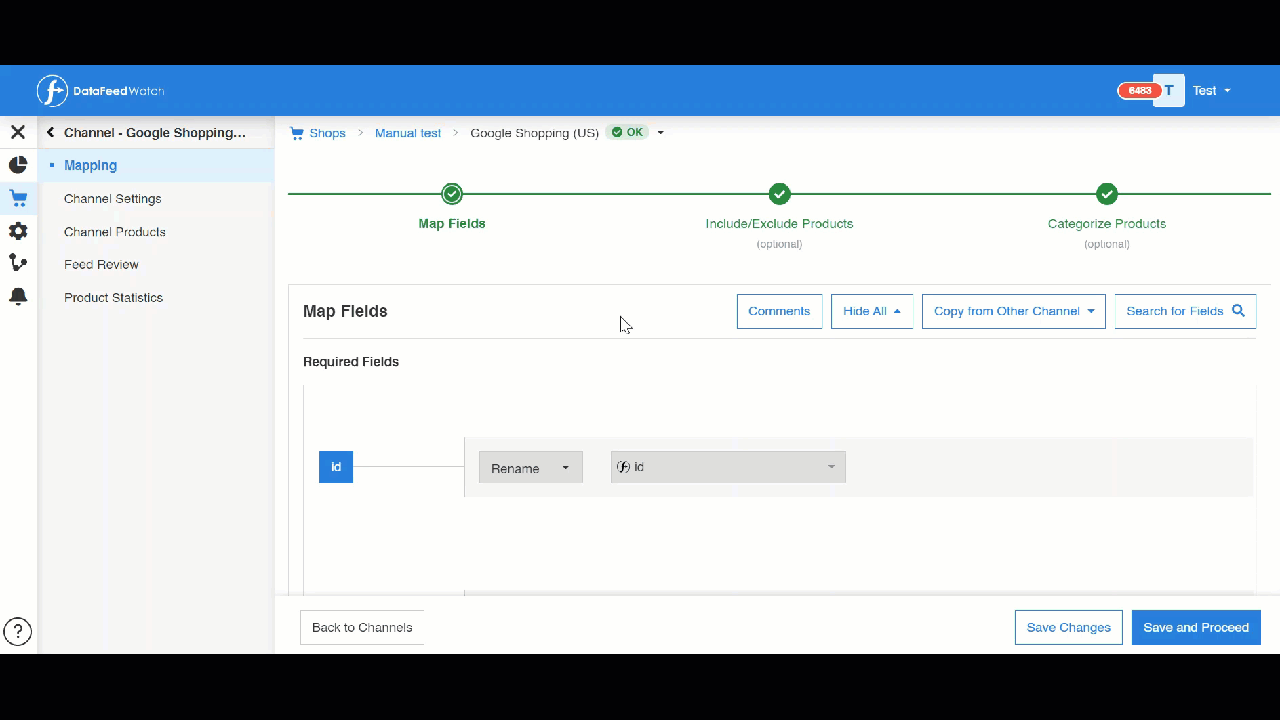The image size is (1280, 720).
Task: Open the pie chart analytics icon
Action: click(x=18, y=165)
